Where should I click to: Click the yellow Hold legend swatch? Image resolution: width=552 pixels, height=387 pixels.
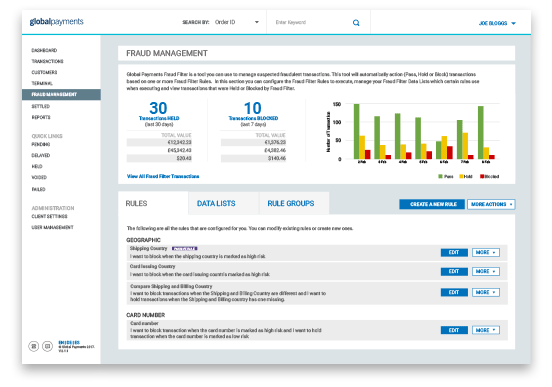[x=461, y=176]
